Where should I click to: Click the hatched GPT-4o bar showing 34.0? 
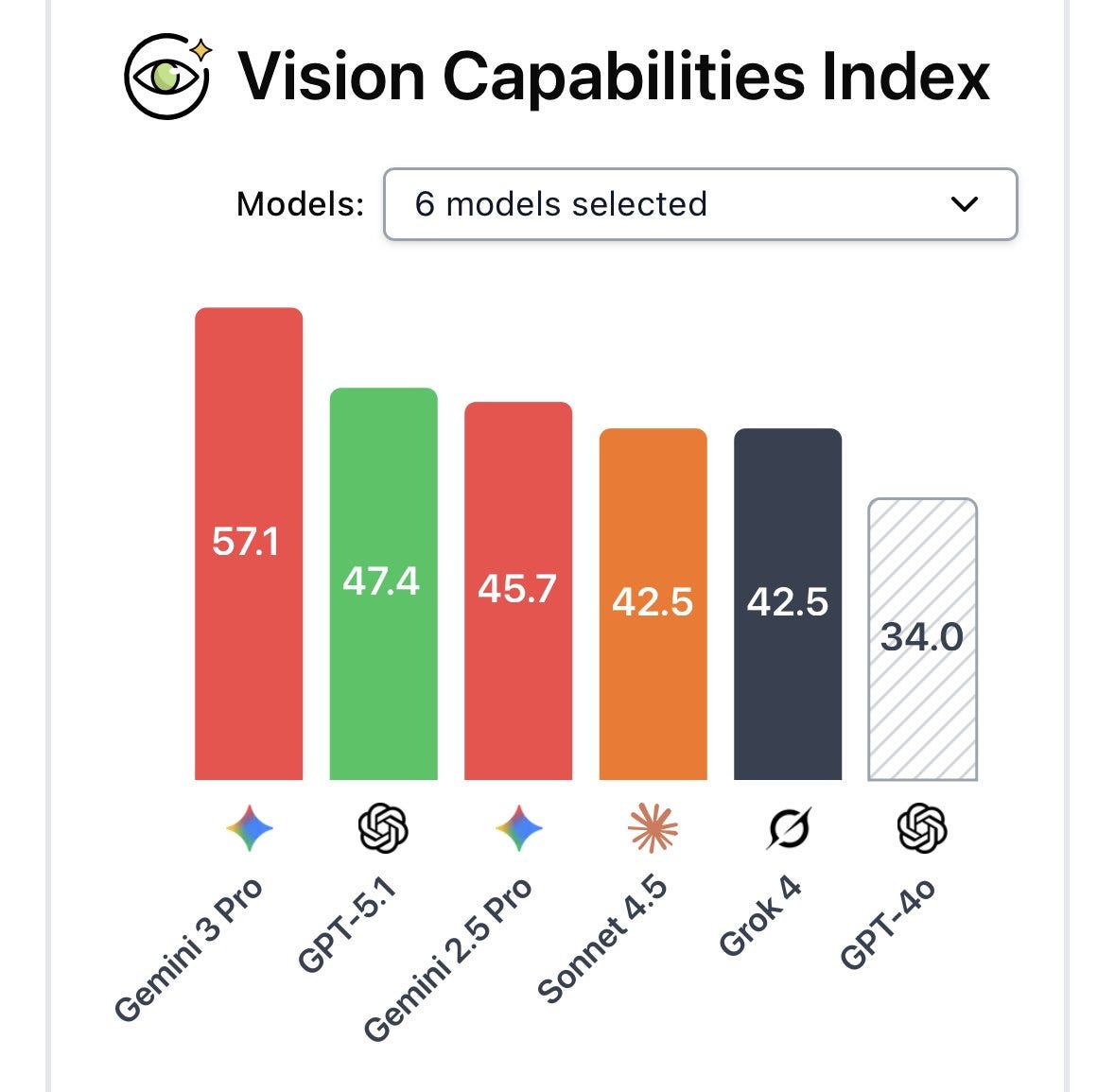pyautogui.click(x=922, y=640)
